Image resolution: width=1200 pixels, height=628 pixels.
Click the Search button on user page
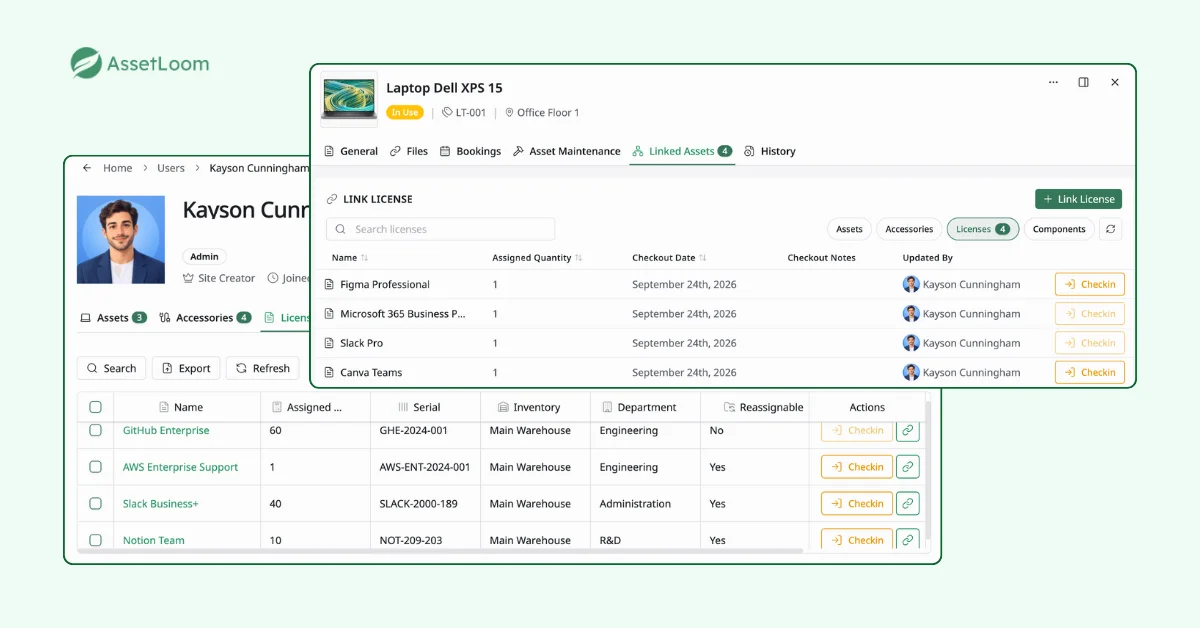(111, 368)
